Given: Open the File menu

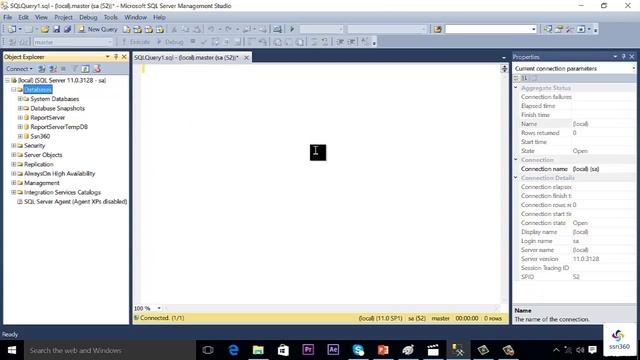Looking at the screenshot, I should point(8,17).
